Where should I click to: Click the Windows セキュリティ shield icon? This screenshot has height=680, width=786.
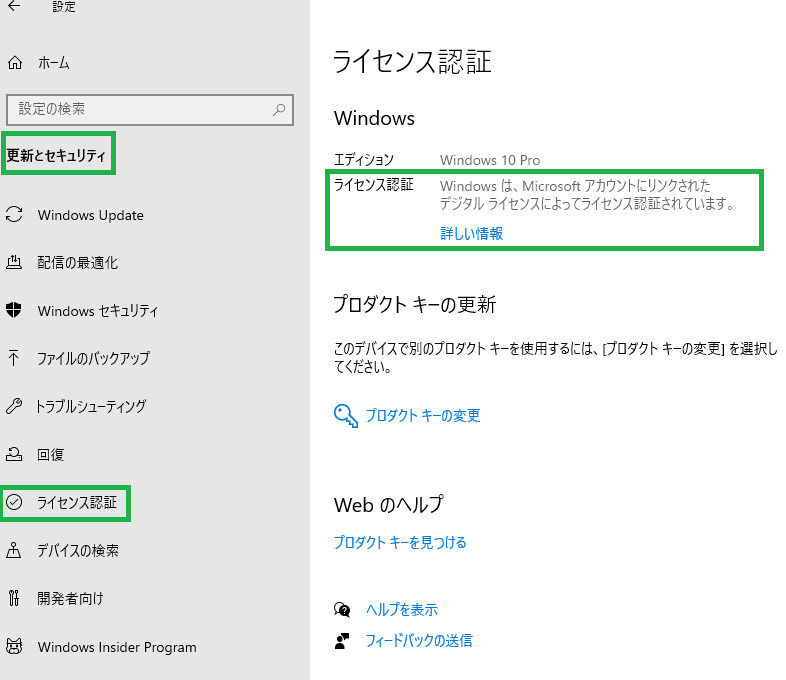tap(14, 310)
